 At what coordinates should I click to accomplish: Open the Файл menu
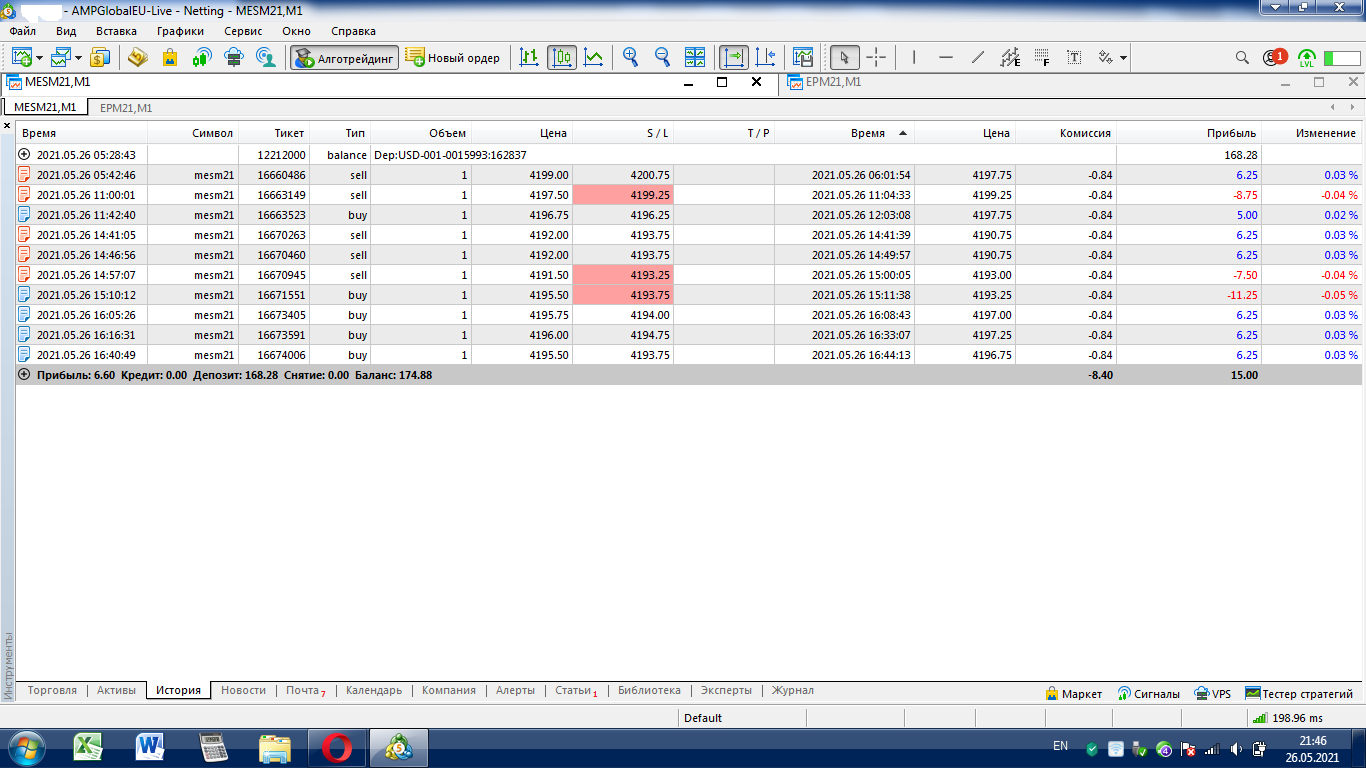22,31
